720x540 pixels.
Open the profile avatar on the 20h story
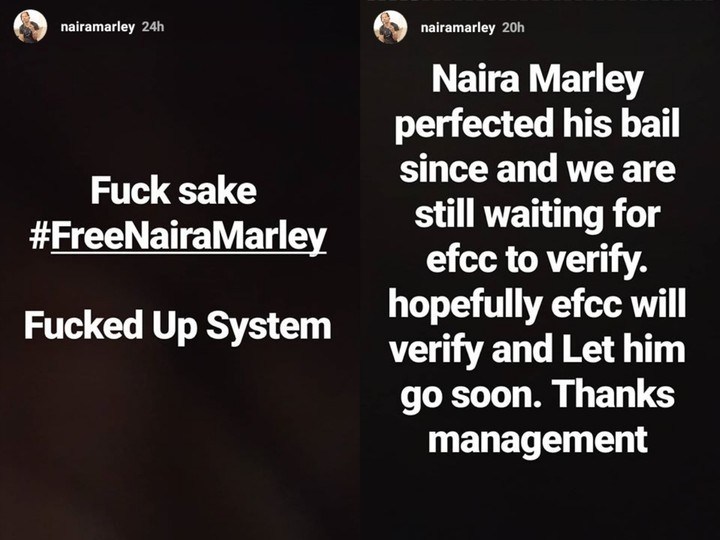coord(390,27)
